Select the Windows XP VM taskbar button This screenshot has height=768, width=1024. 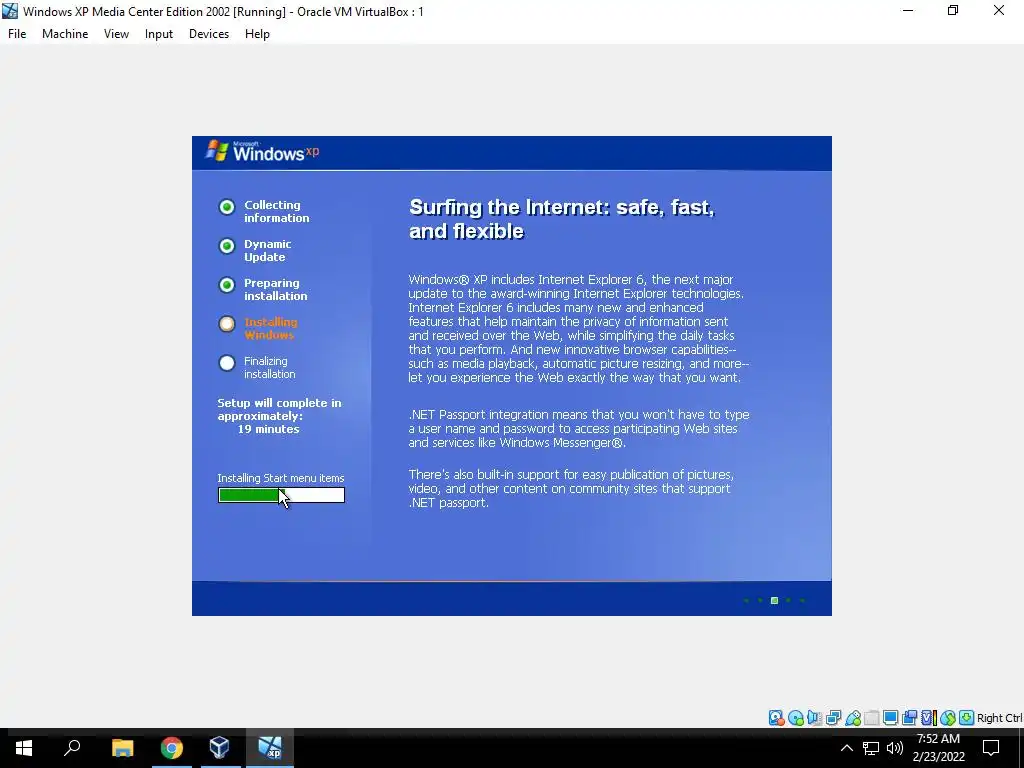(270, 748)
